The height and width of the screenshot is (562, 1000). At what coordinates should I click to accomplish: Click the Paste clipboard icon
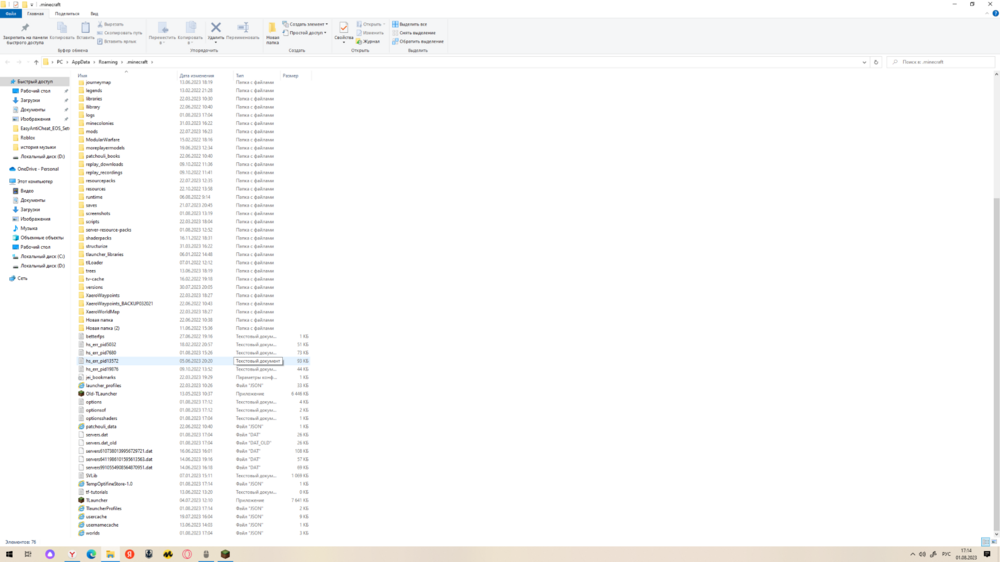click(x=85, y=27)
